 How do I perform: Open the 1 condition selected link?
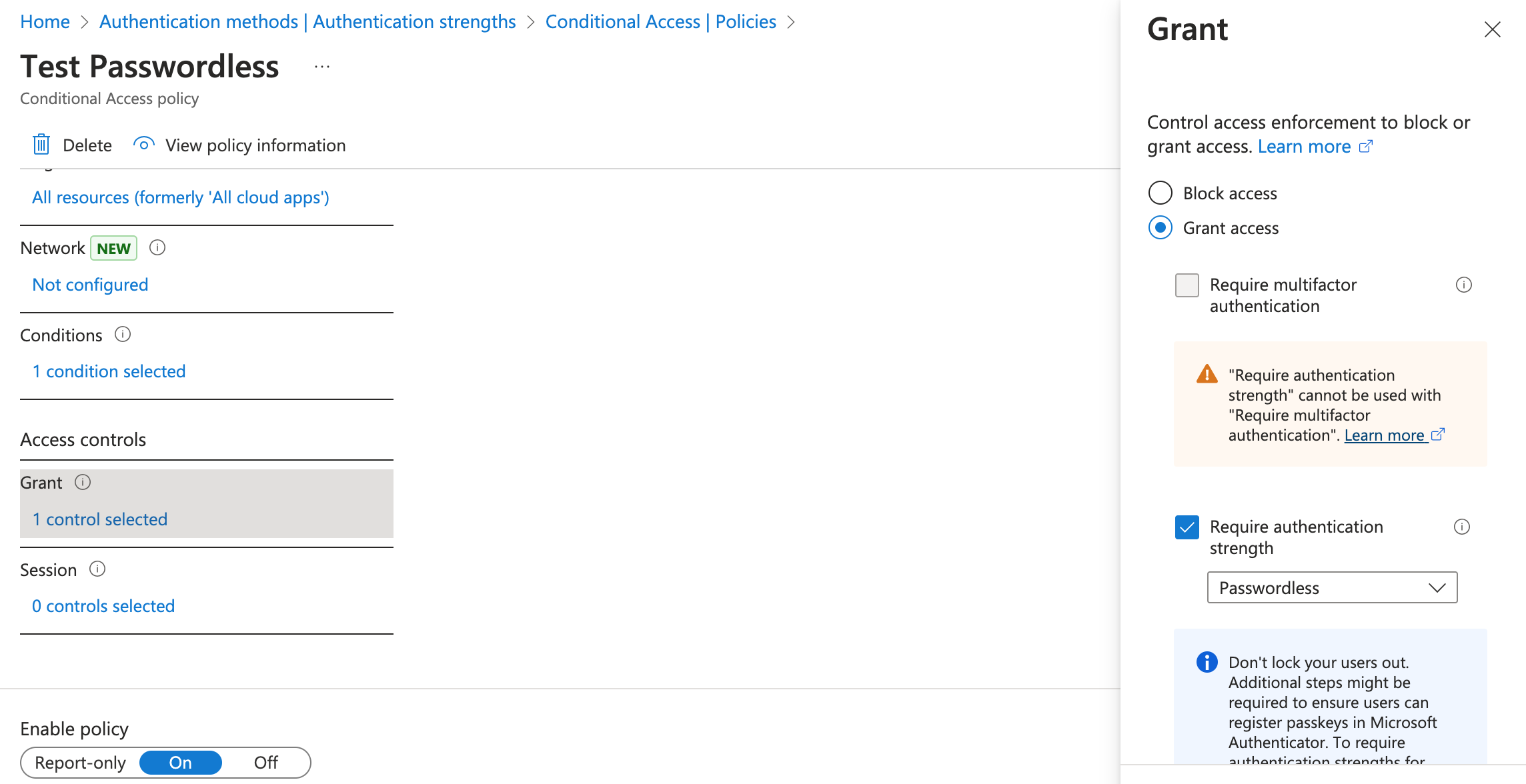point(109,371)
